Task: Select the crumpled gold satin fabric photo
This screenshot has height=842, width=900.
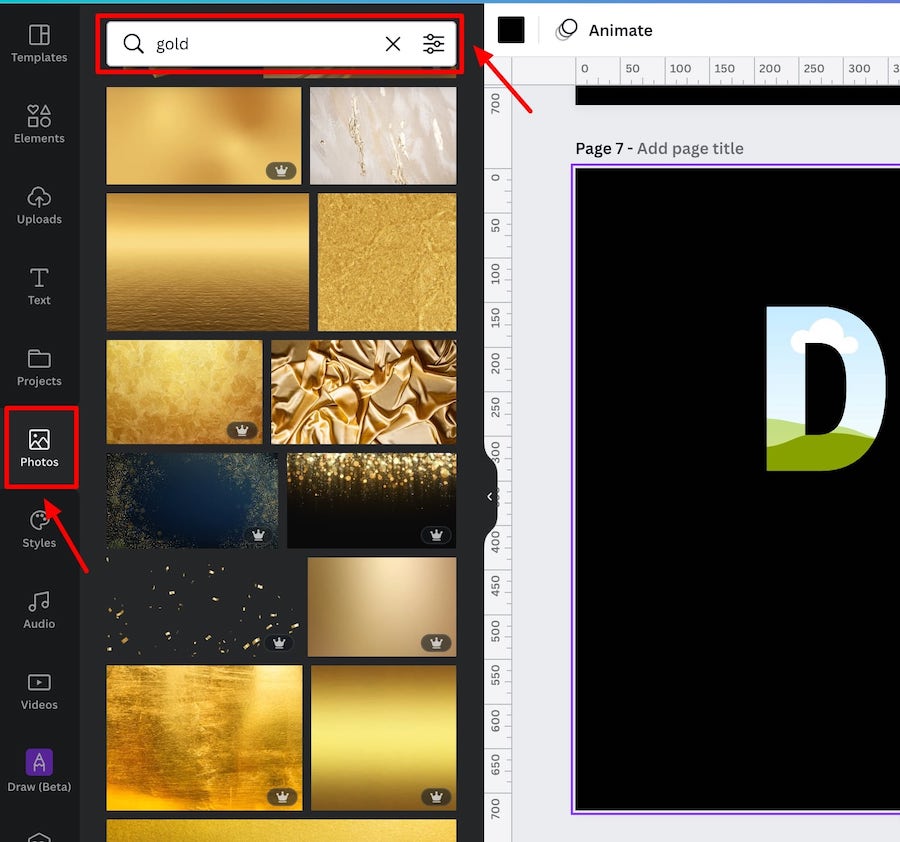Action: [364, 391]
